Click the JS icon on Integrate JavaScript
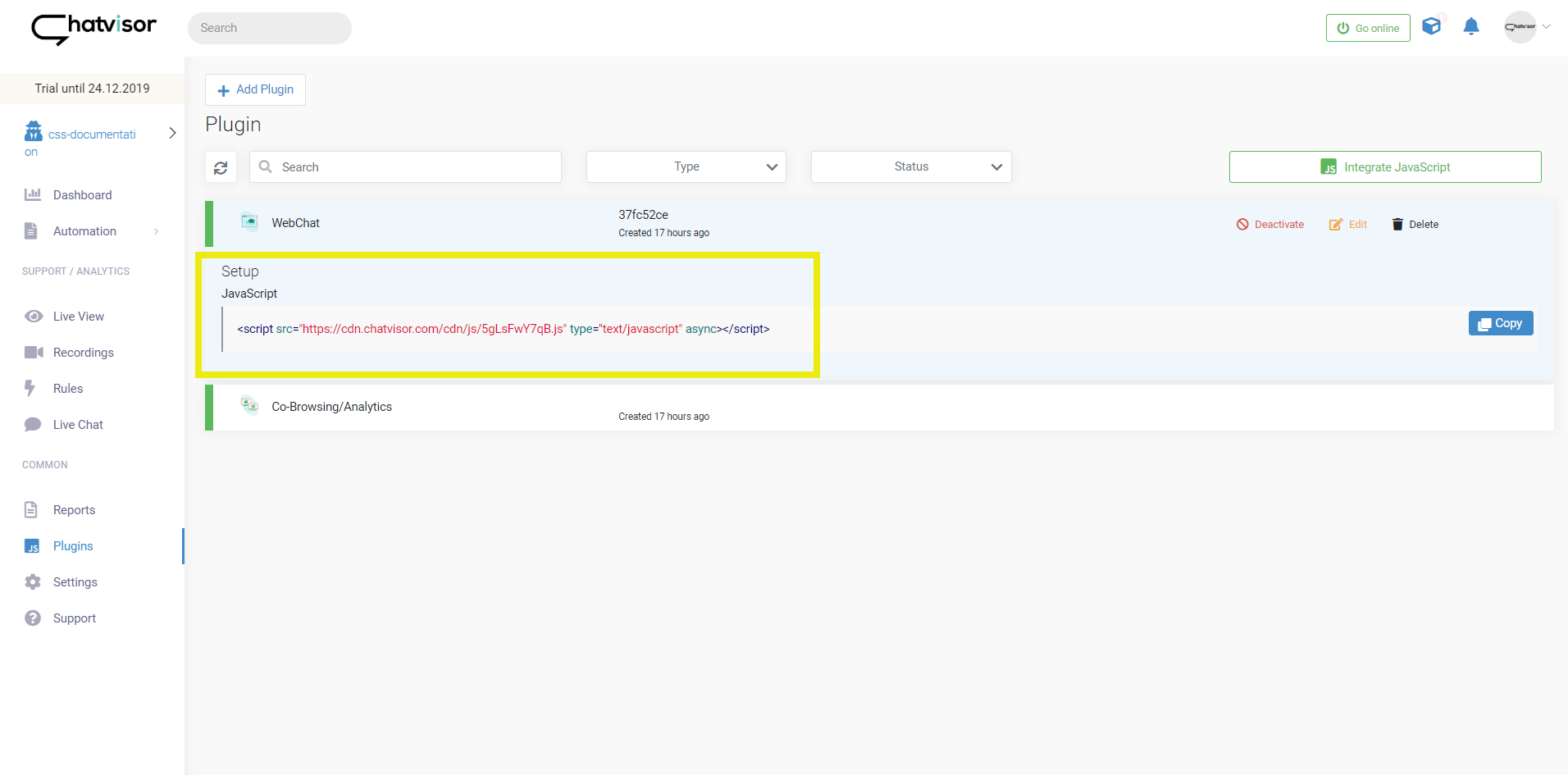Screen dimensions: 1568x775 click(1329, 167)
